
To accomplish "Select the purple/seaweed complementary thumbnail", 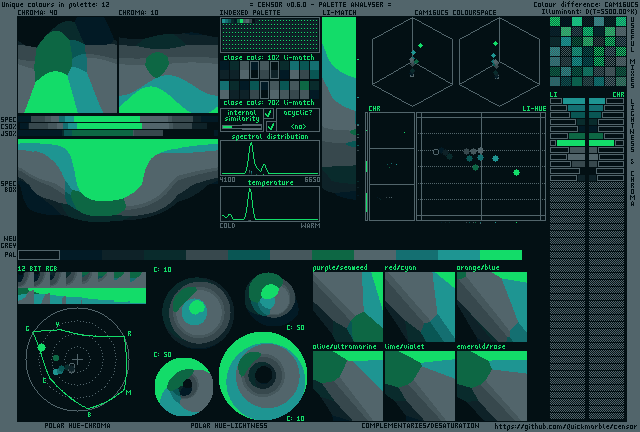I will pyautogui.click(x=347, y=306).
